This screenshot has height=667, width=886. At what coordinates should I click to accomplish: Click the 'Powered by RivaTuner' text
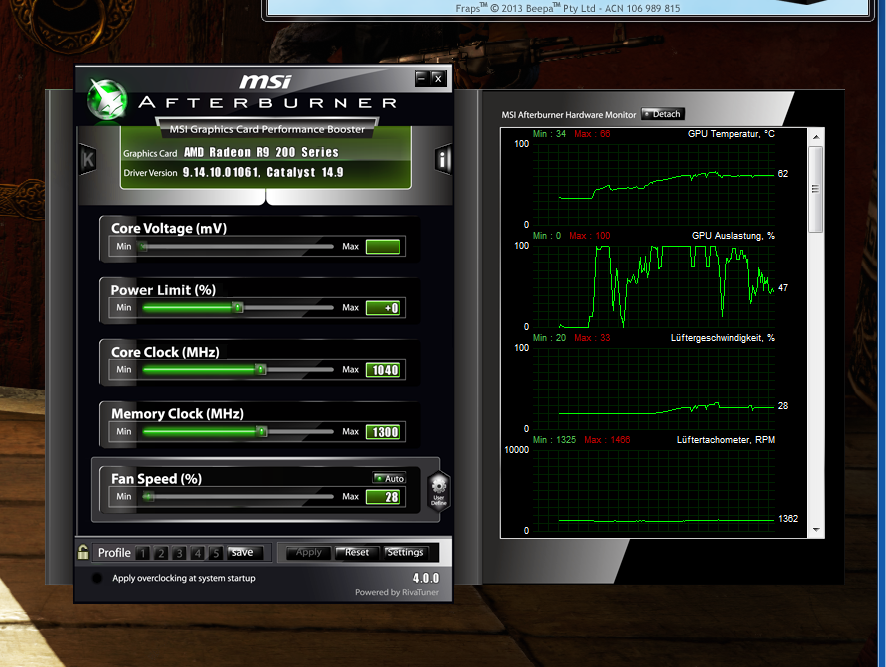(x=397, y=592)
